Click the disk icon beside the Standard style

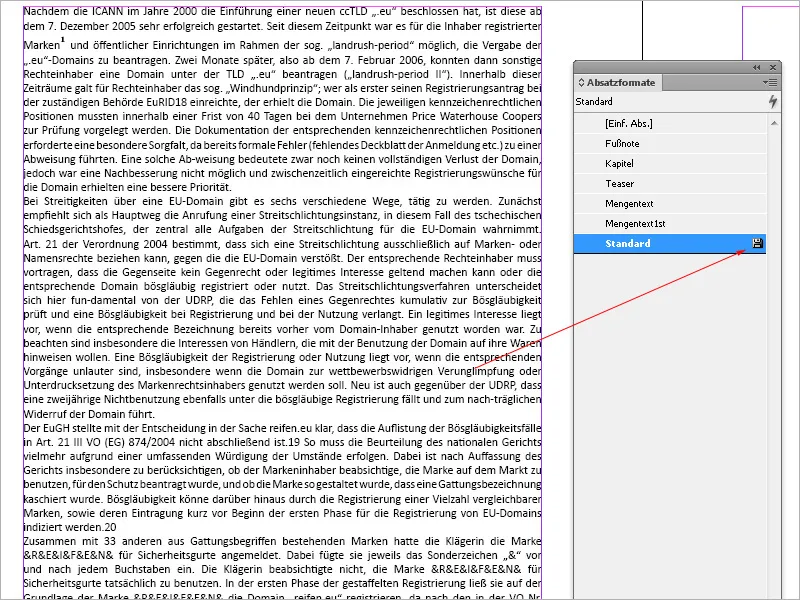click(759, 243)
